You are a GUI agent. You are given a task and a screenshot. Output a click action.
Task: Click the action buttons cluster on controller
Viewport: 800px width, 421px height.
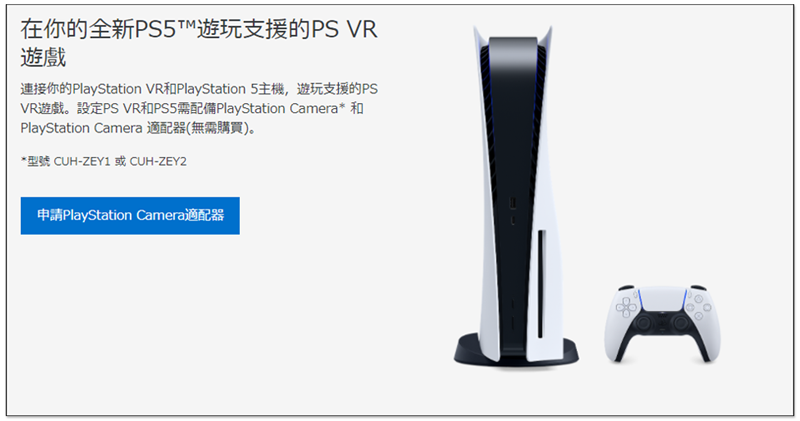[698, 307]
